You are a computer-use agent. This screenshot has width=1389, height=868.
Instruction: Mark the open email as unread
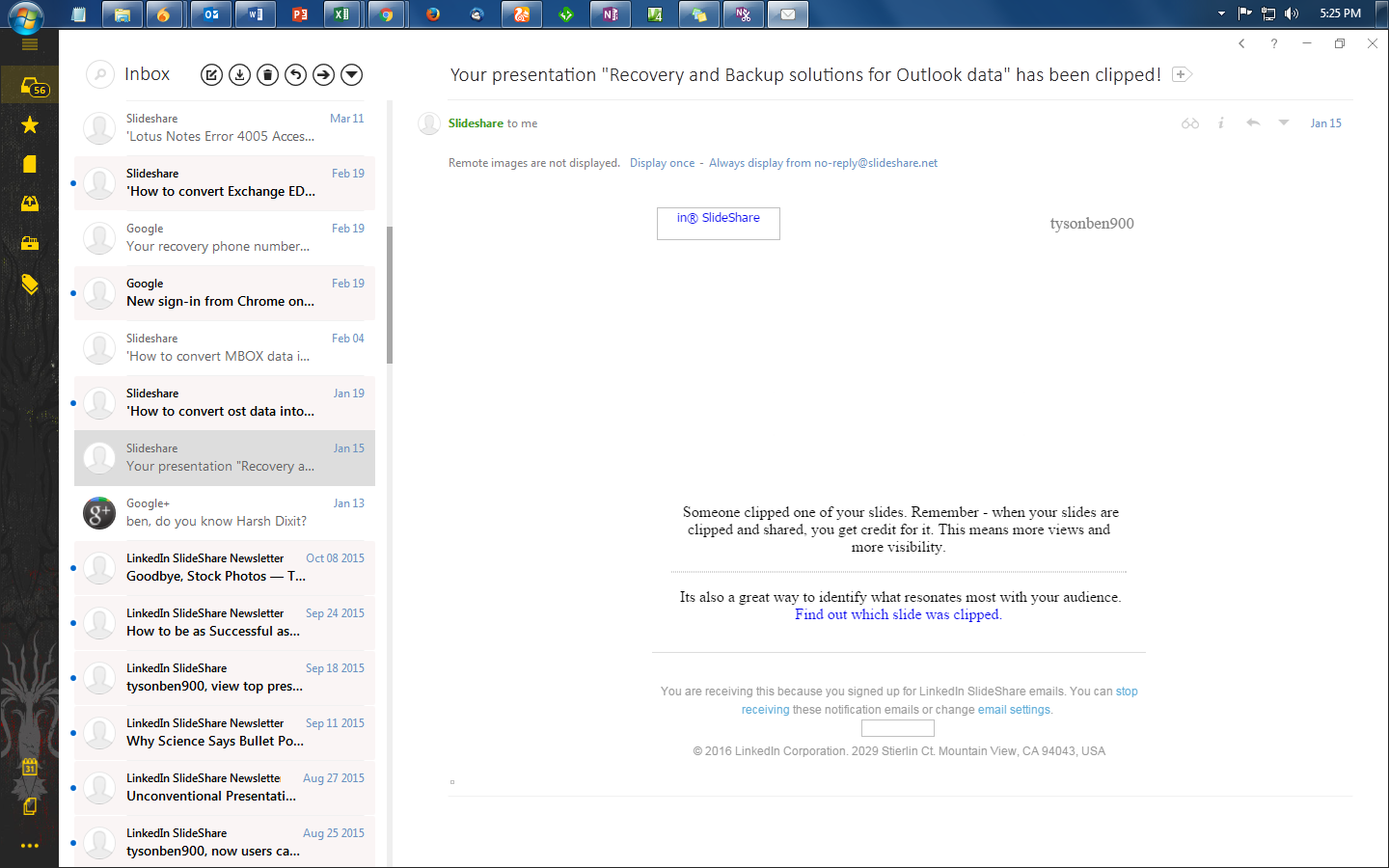tap(1189, 122)
